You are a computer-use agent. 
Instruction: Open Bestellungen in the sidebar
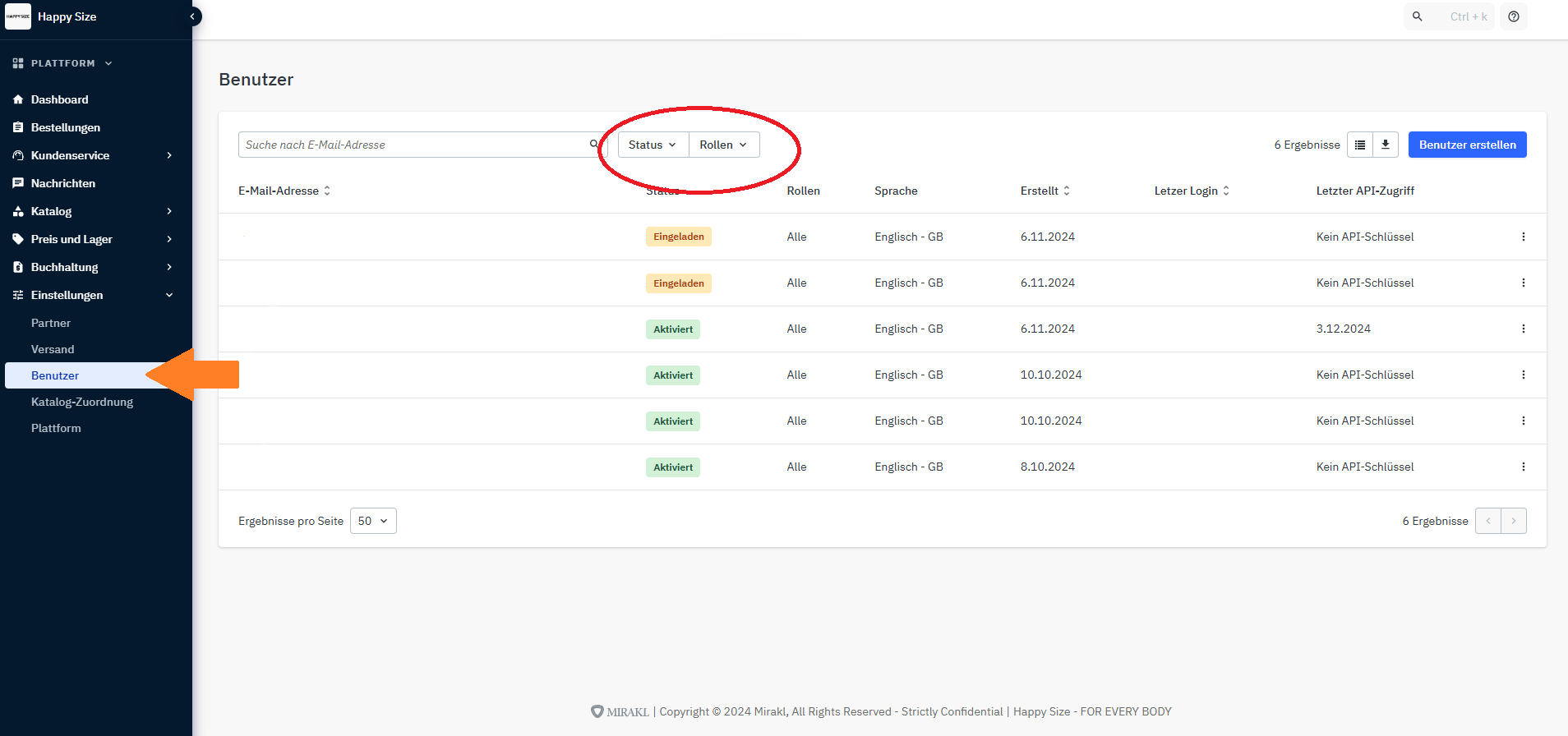pyautogui.click(x=66, y=127)
